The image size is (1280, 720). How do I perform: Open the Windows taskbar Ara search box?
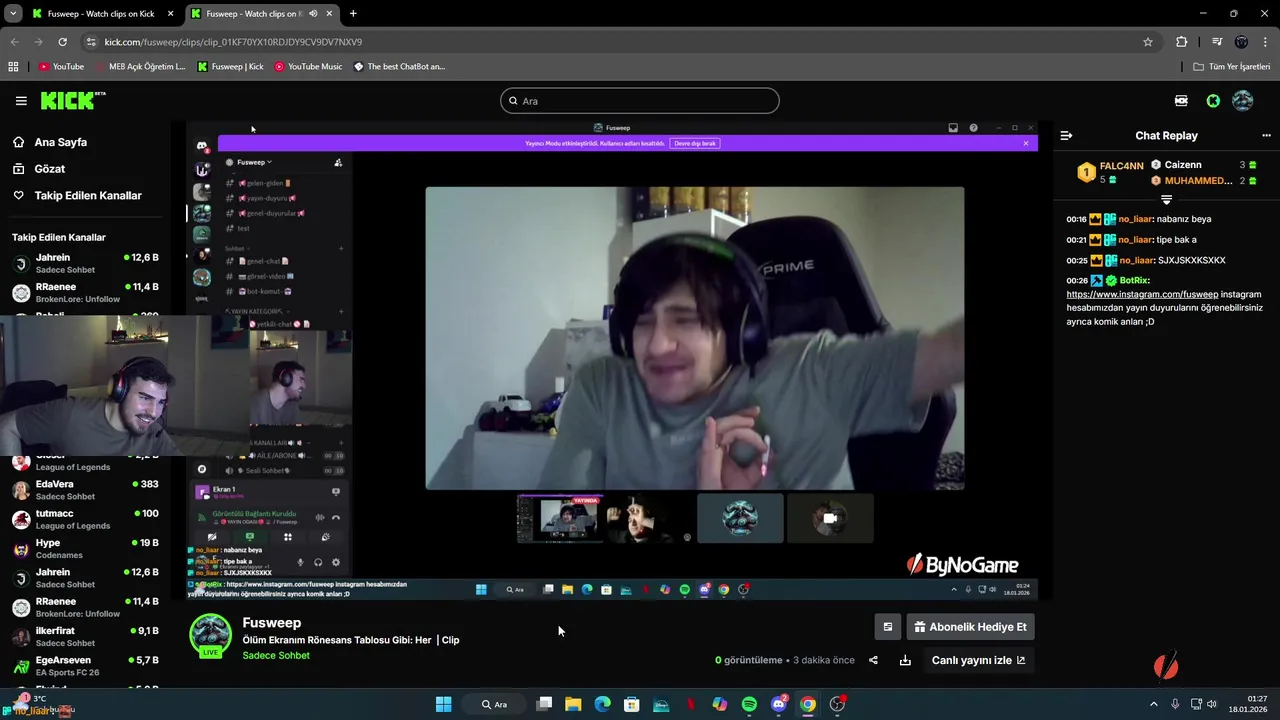point(494,704)
